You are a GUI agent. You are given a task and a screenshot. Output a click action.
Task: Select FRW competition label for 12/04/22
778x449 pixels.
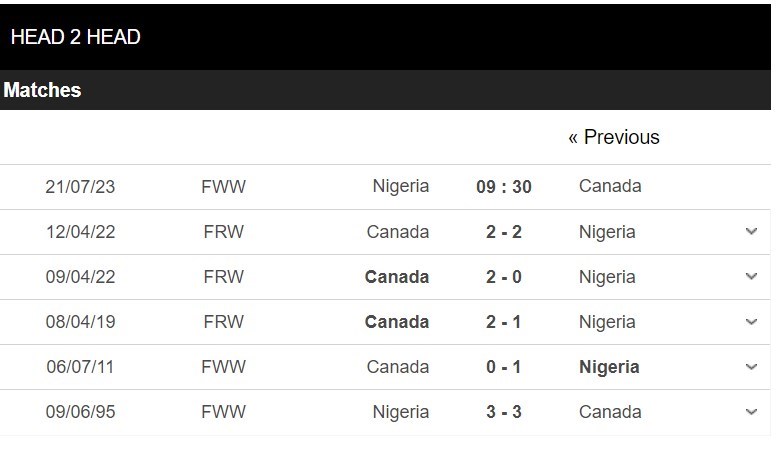(223, 232)
